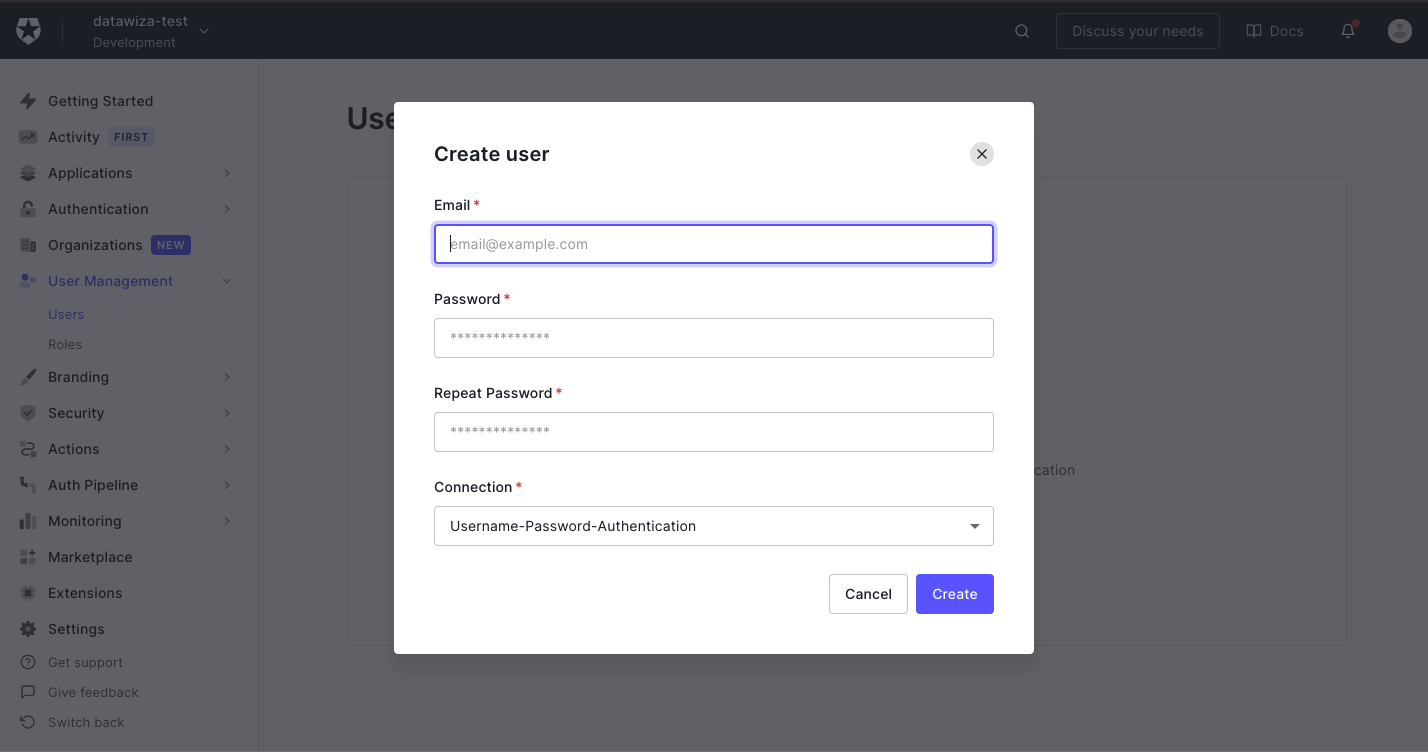Click the Create button
The image size is (1428, 752).
point(954,593)
